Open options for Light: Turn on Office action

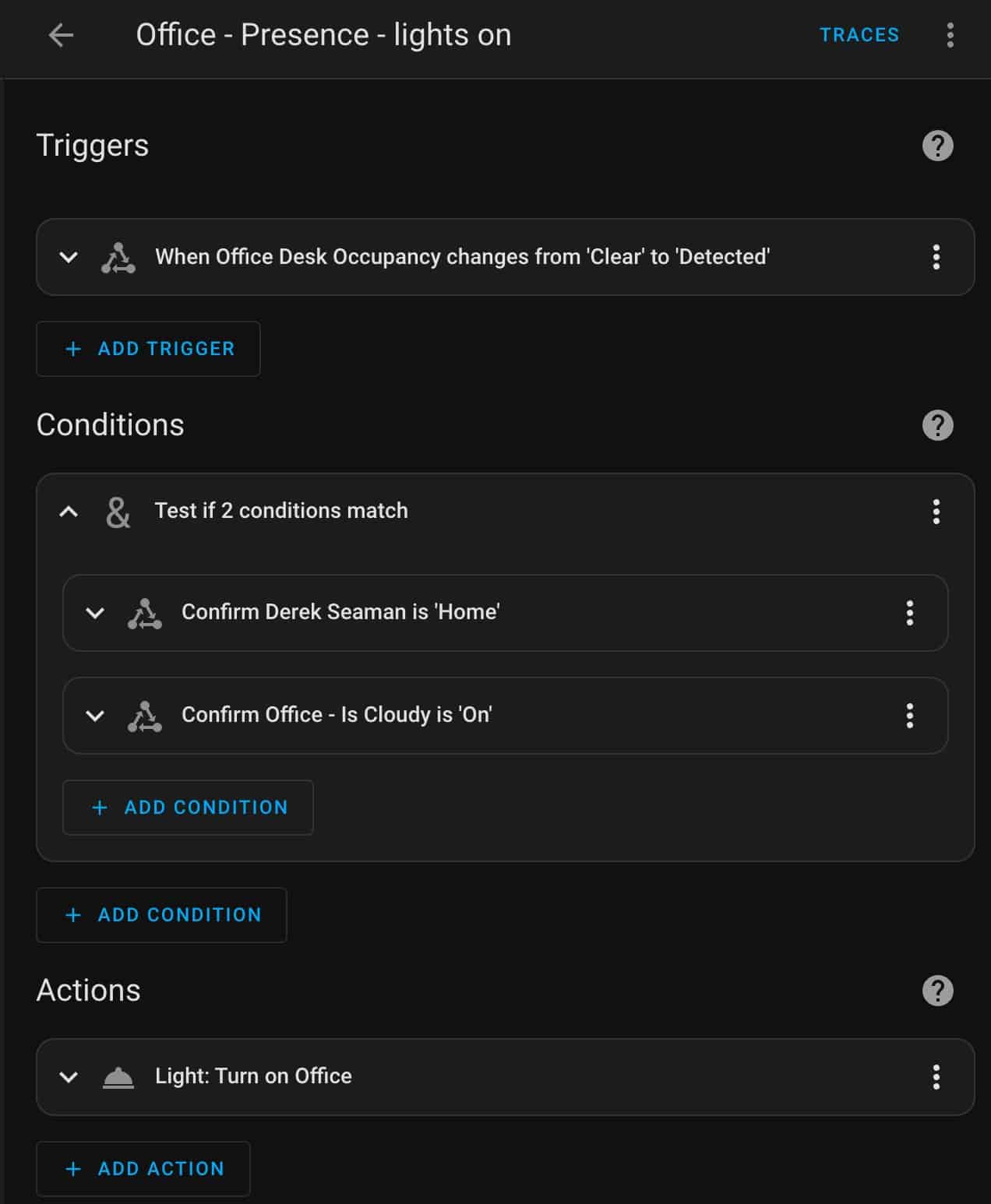pos(936,1077)
